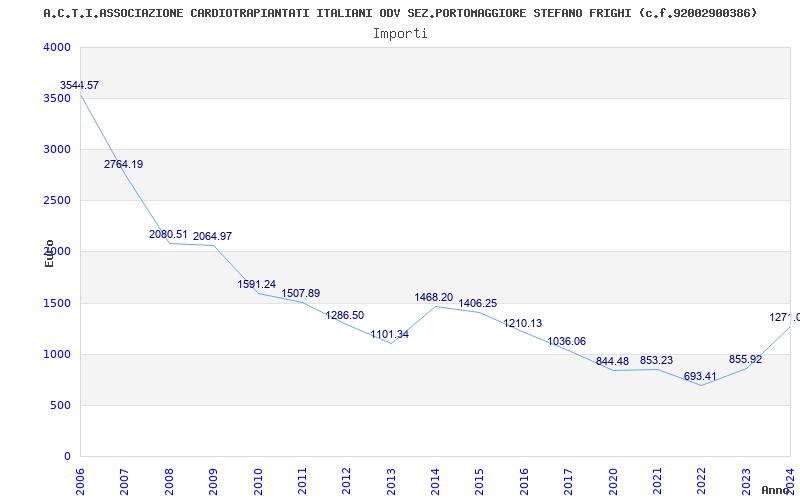This screenshot has width=800, height=500.
Task: Click the 1591.24 data point label
Action: tap(257, 284)
